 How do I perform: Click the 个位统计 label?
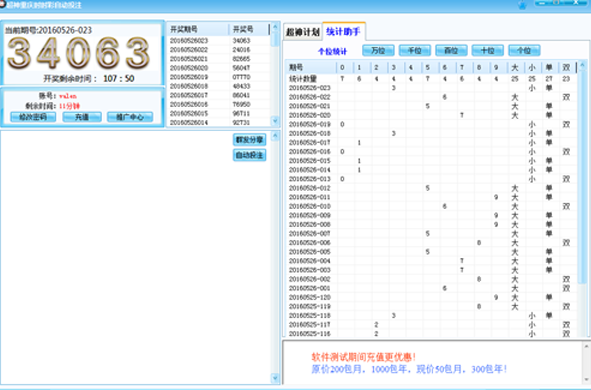332,51
